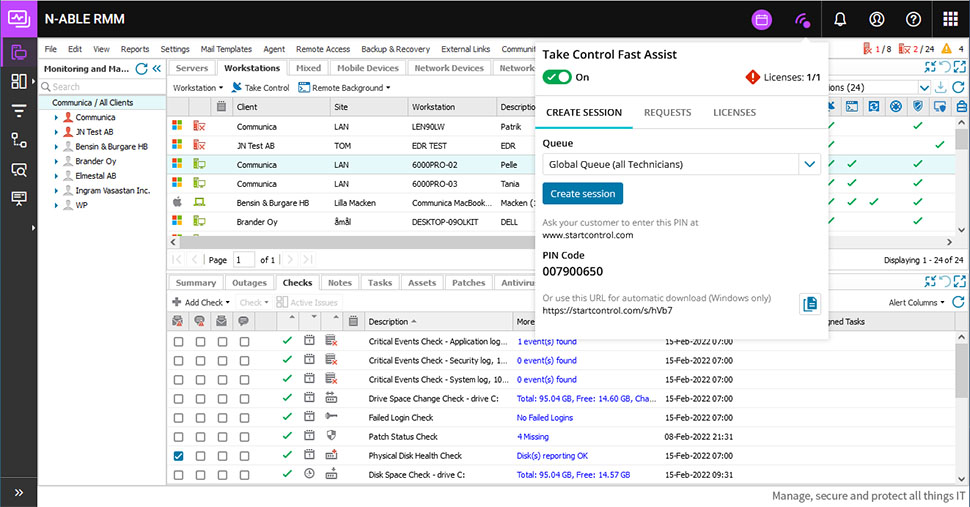Uncheck the Physical Disk Health Check checkbox
This screenshot has width=970, height=507.
click(x=178, y=456)
